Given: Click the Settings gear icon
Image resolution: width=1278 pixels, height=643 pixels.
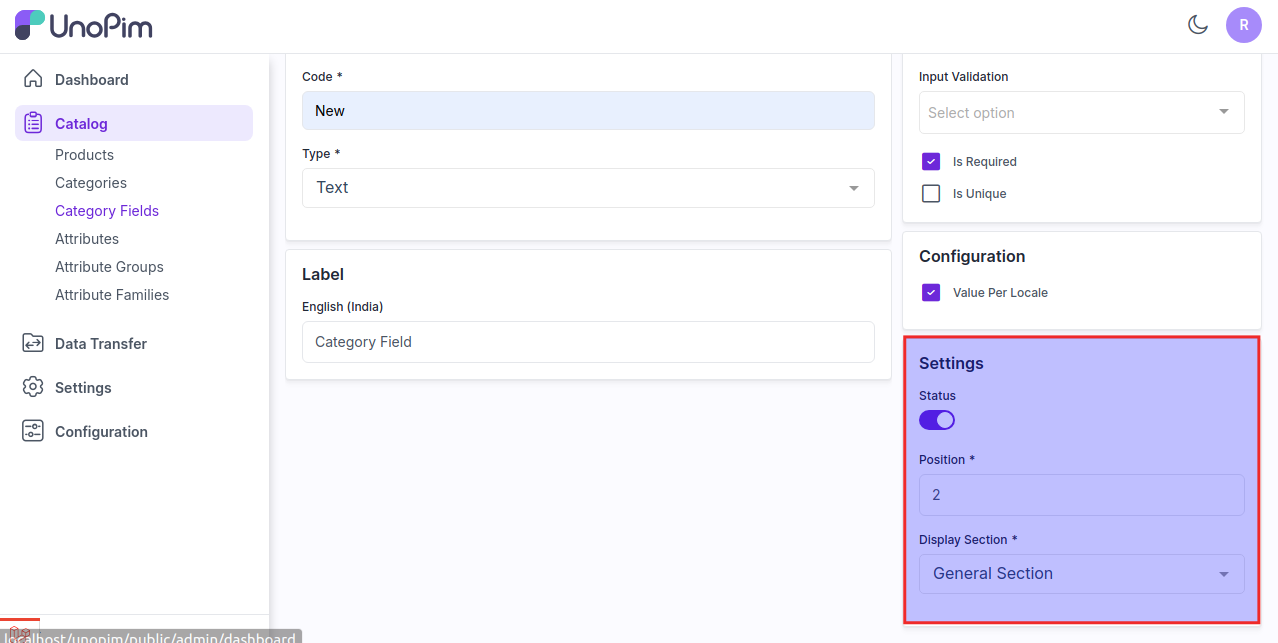Looking at the screenshot, I should 33,387.
